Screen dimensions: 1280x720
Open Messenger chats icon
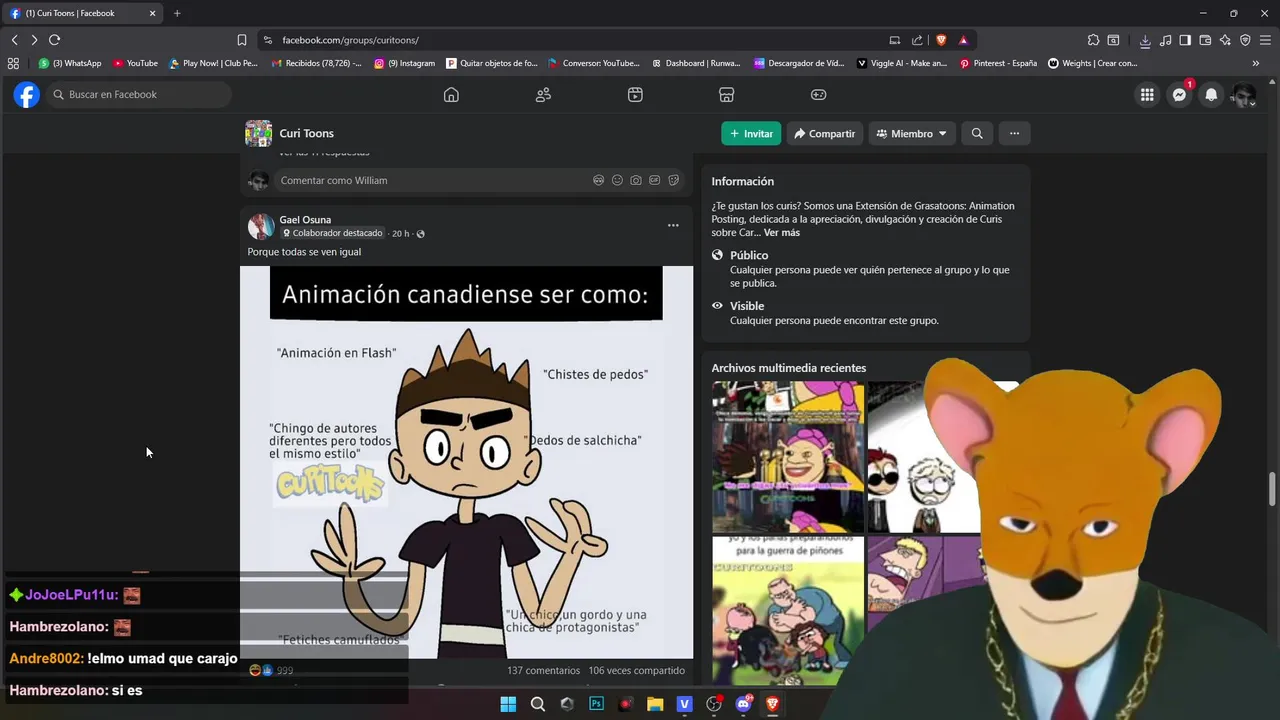pos(1180,94)
